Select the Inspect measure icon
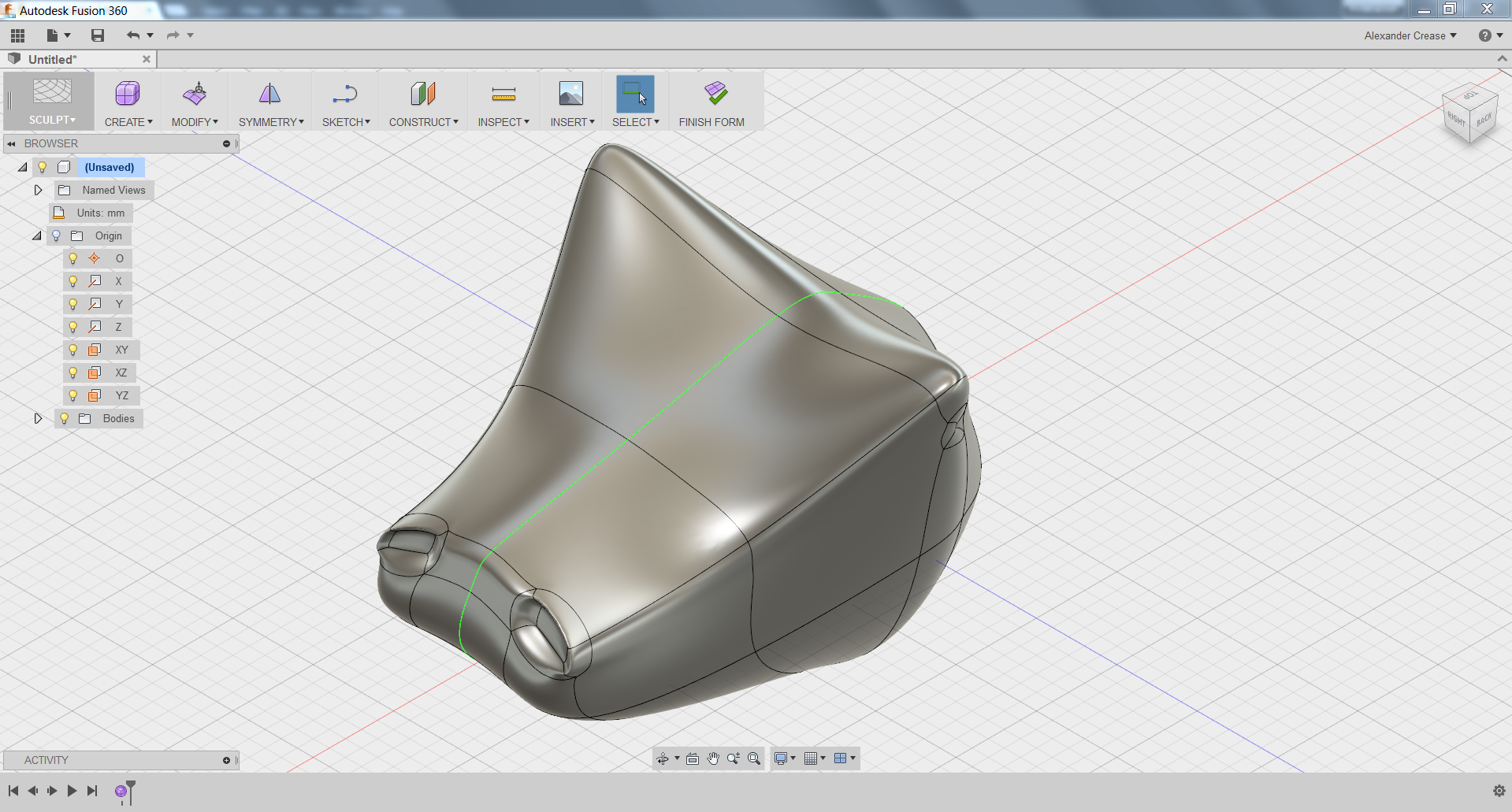This screenshot has width=1512, height=812. pos(503,93)
